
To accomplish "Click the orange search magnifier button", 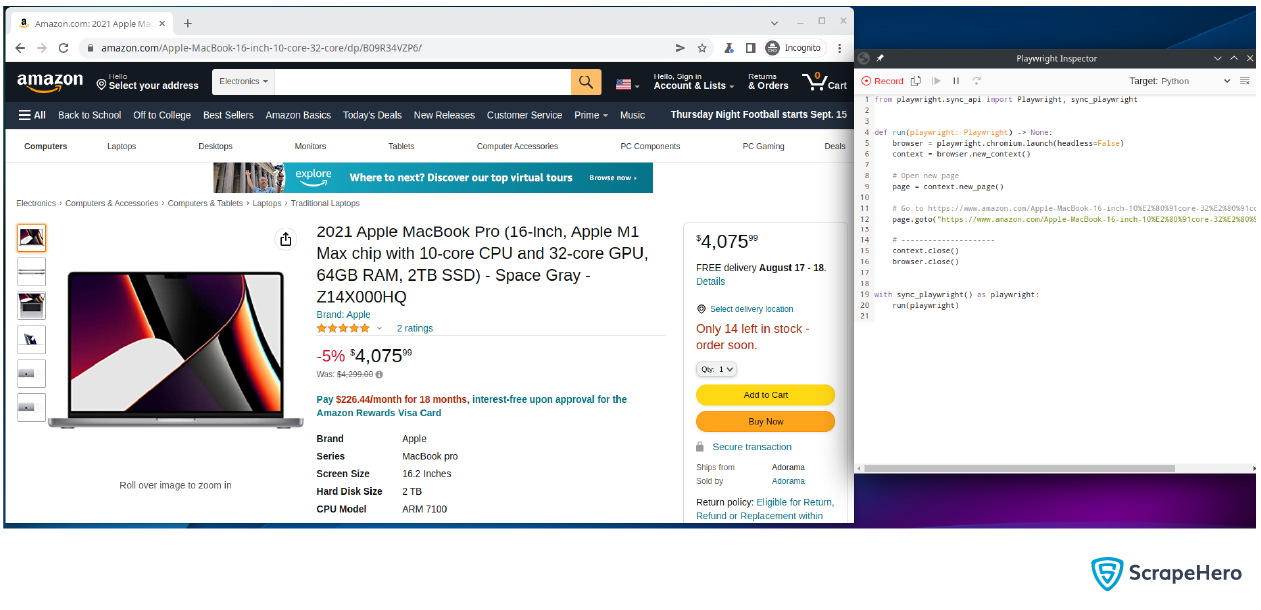I will coord(586,82).
